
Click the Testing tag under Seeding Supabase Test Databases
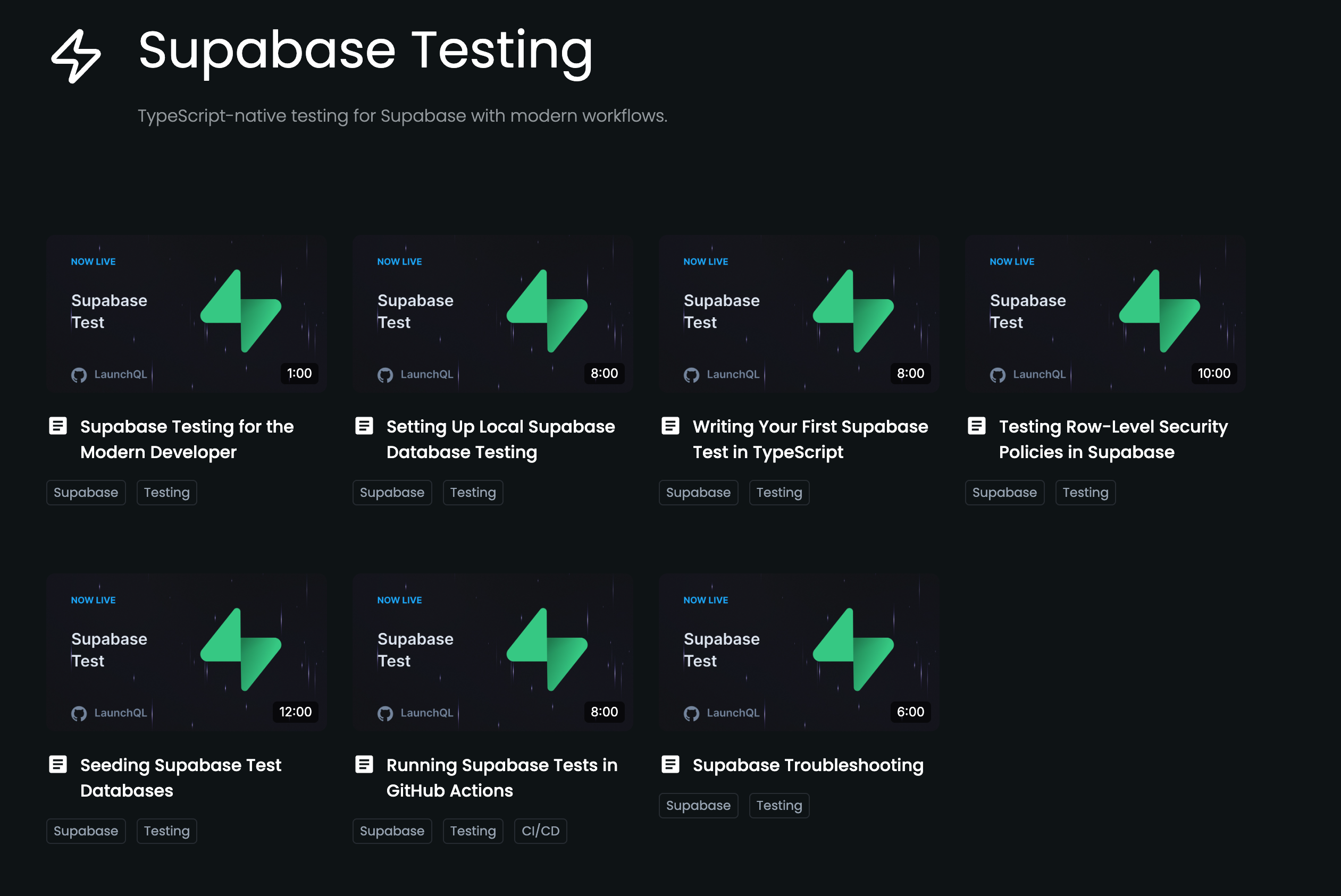click(x=166, y=831)
